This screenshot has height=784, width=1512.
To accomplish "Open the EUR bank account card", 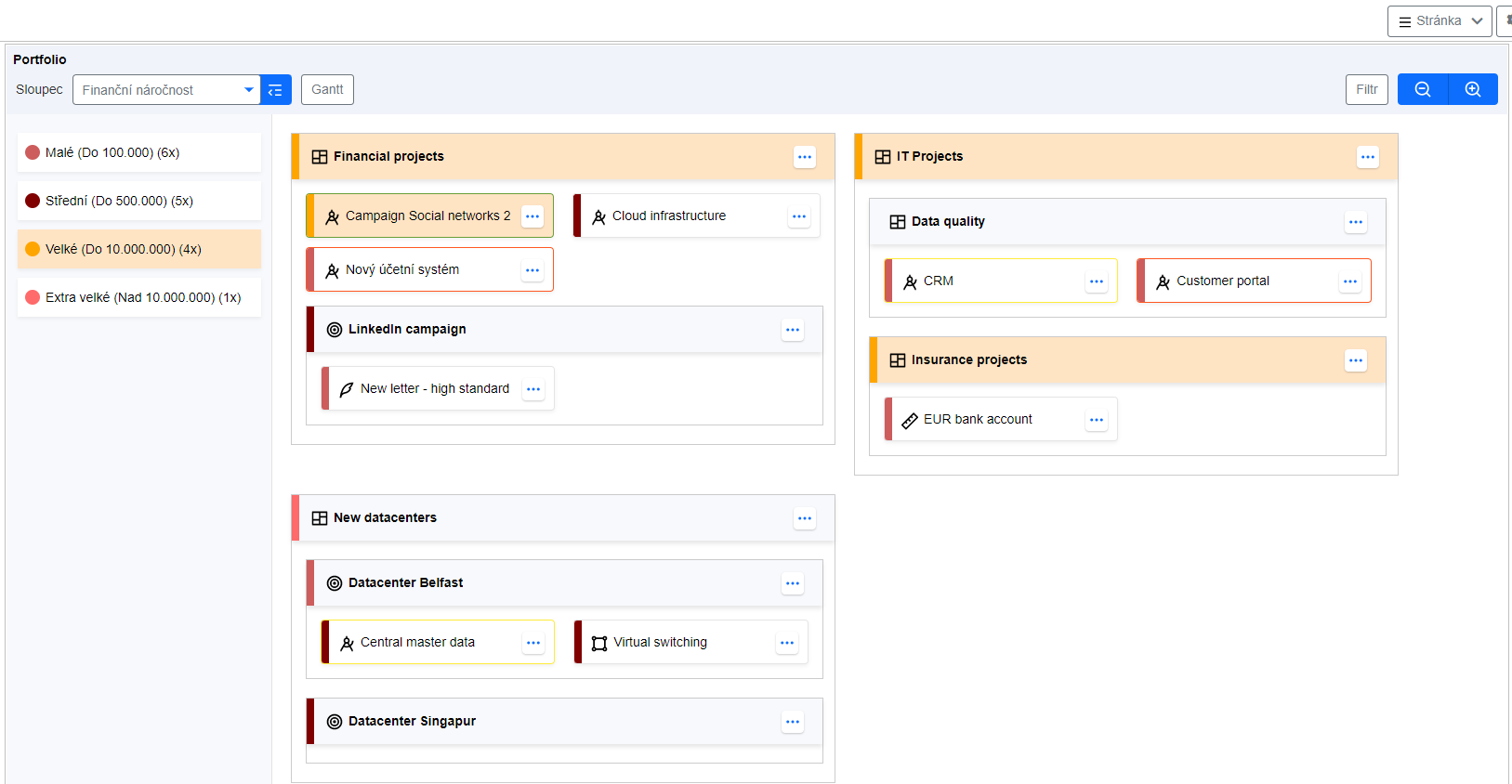I will pos(1001,419).
